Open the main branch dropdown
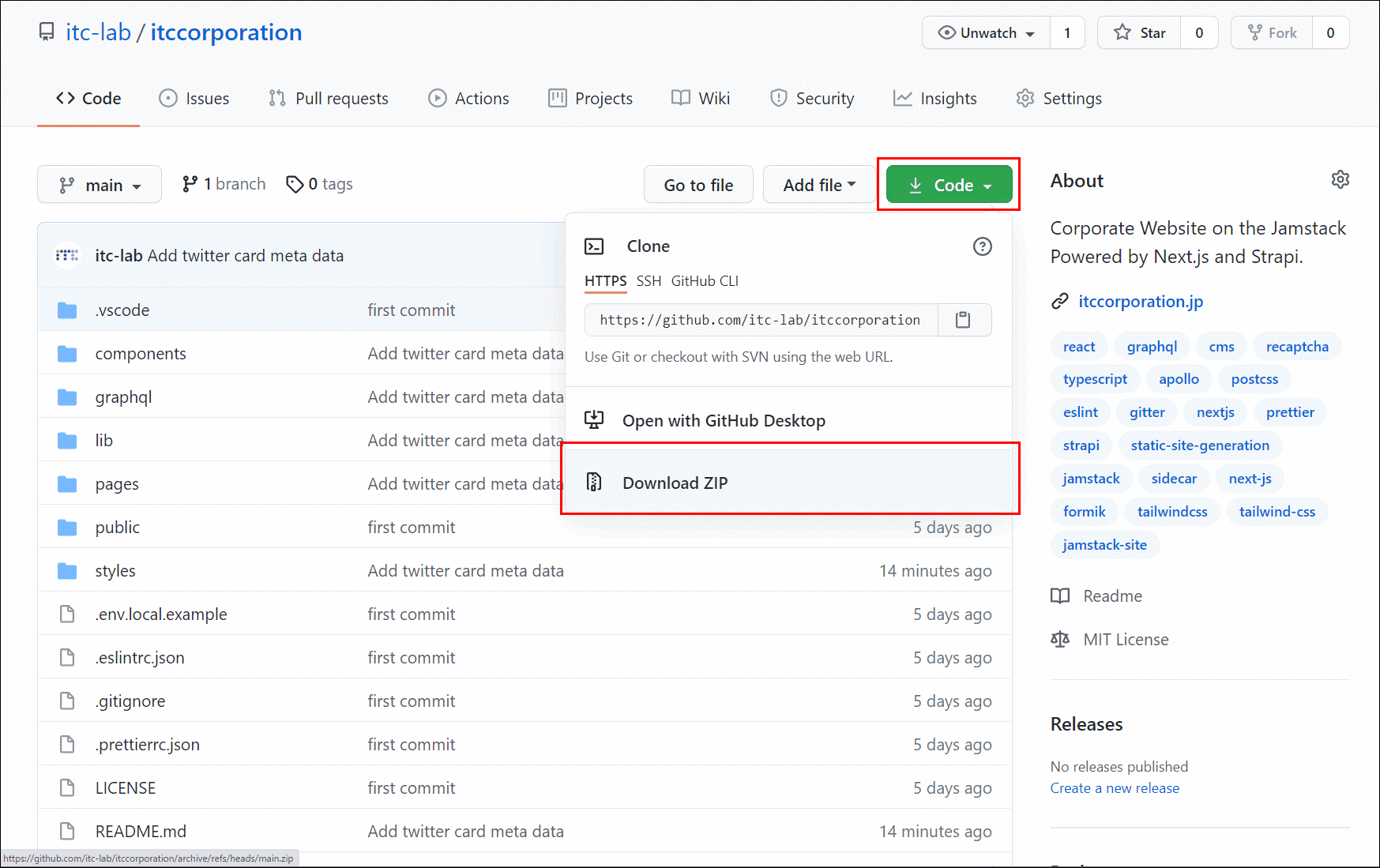 (100, 185)
